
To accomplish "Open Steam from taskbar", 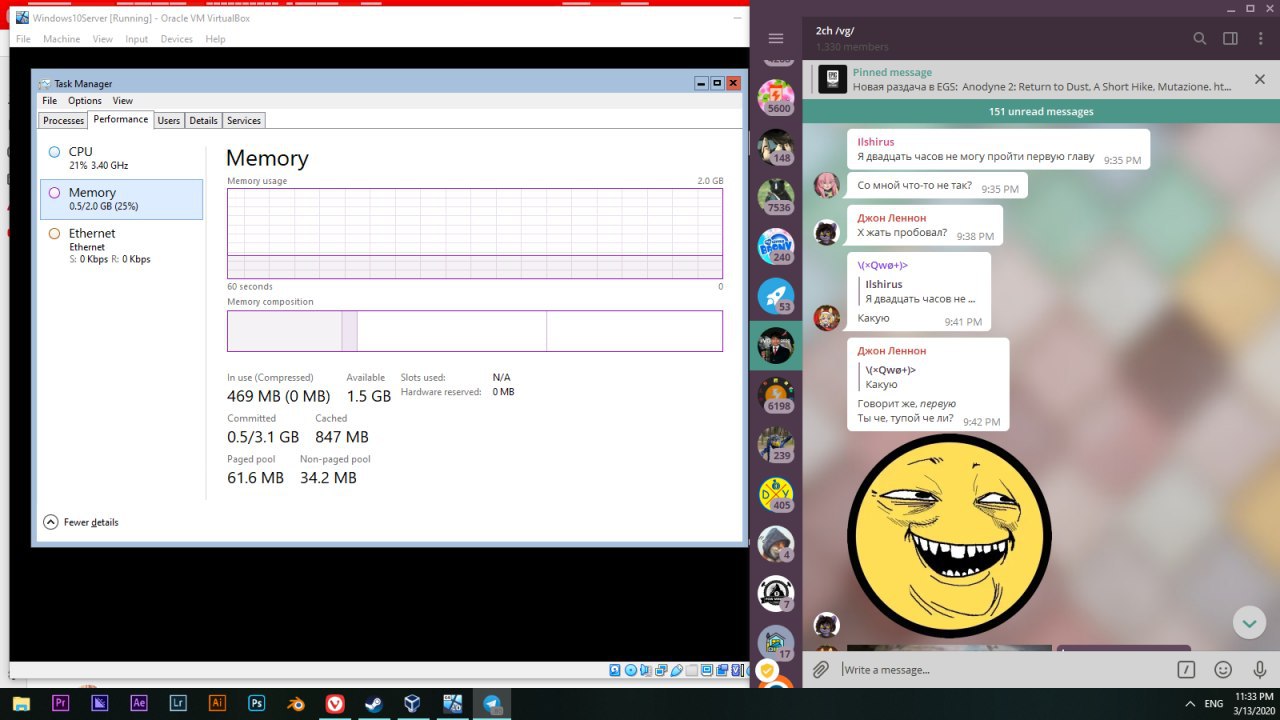I will click(374, 703).
